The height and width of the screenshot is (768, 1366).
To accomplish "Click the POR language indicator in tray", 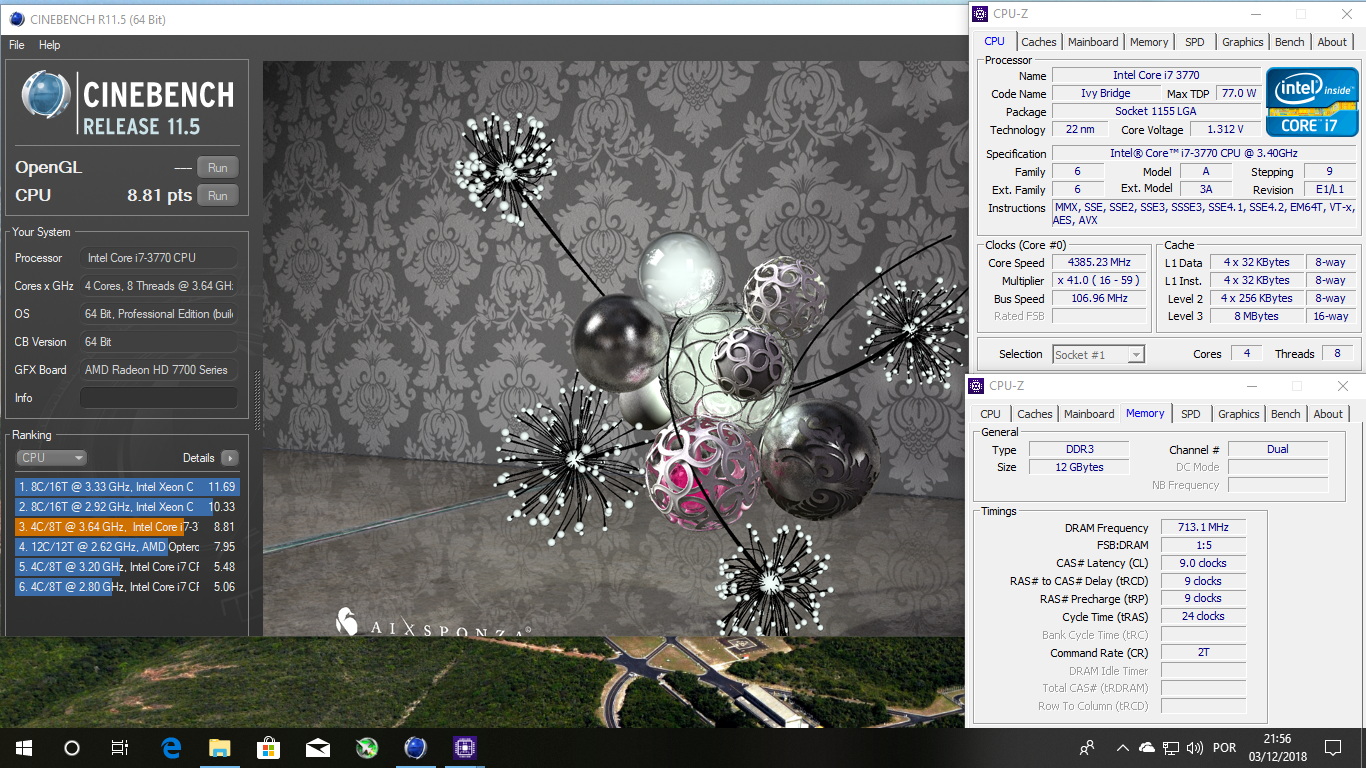I will click(1223, 748).
